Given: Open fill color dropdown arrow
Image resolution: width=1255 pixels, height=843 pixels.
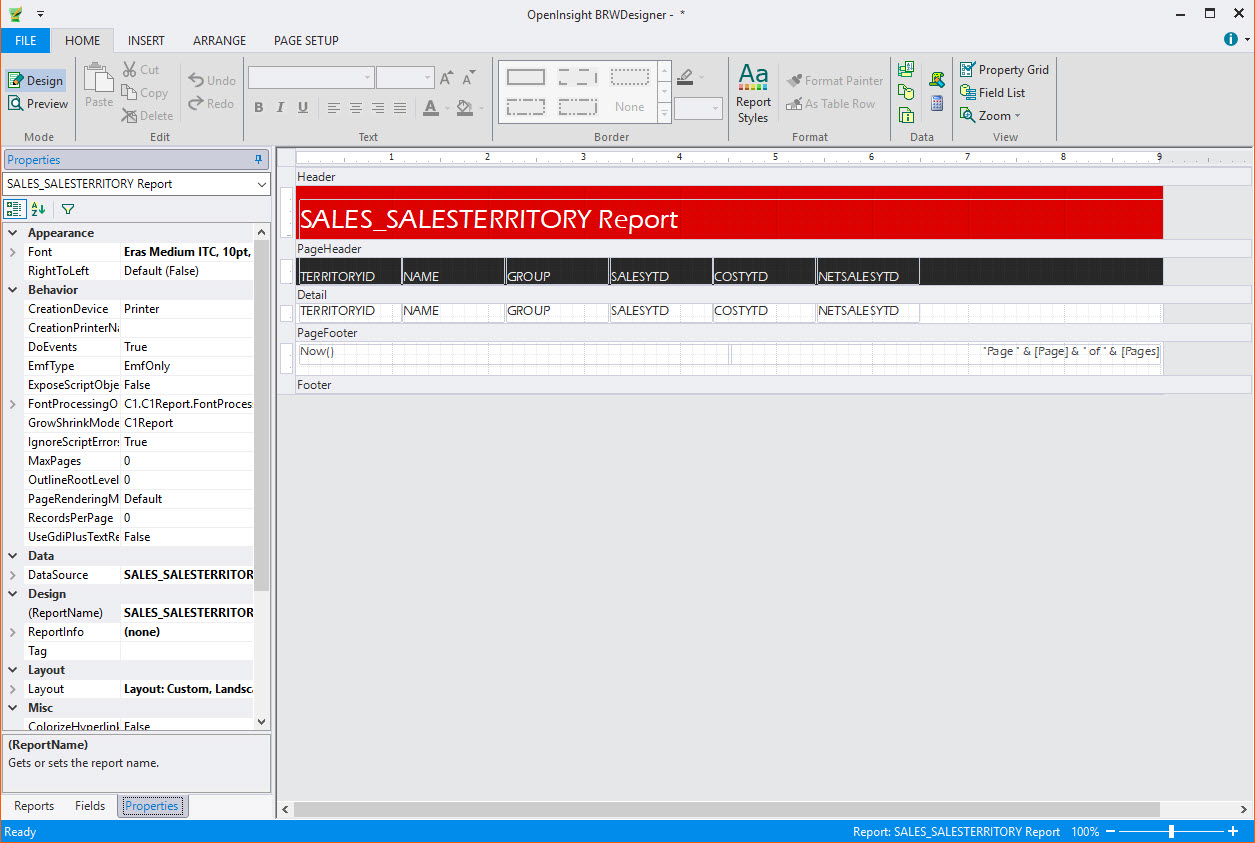Looking at the screenshot, I should coord(481,108).
